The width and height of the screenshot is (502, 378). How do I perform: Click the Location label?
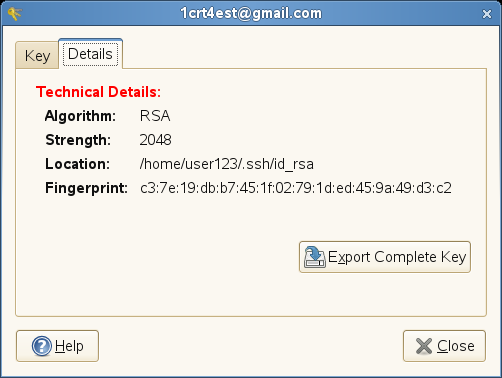(78, 164)
